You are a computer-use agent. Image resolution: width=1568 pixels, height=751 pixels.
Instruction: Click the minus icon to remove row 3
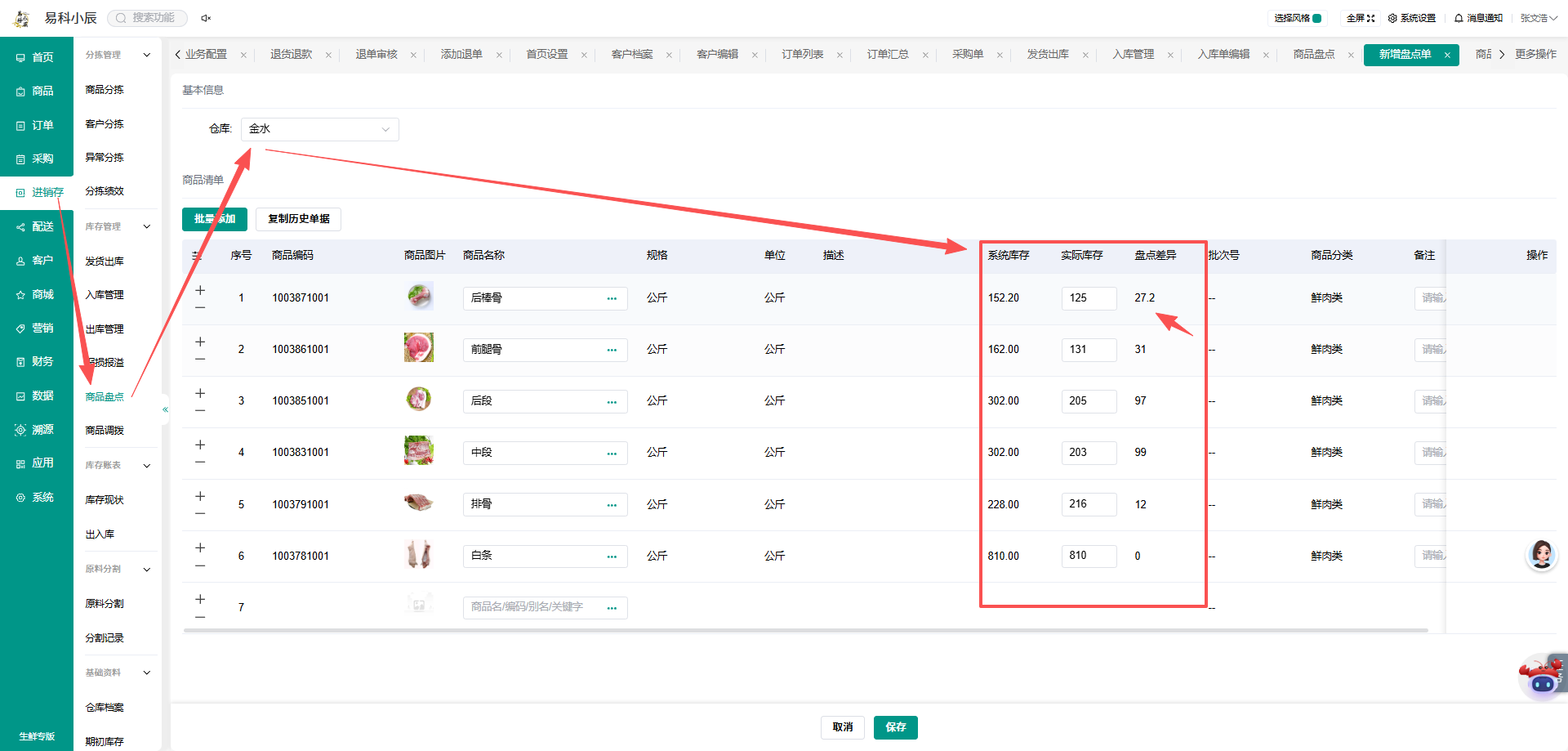pos(200,410)
